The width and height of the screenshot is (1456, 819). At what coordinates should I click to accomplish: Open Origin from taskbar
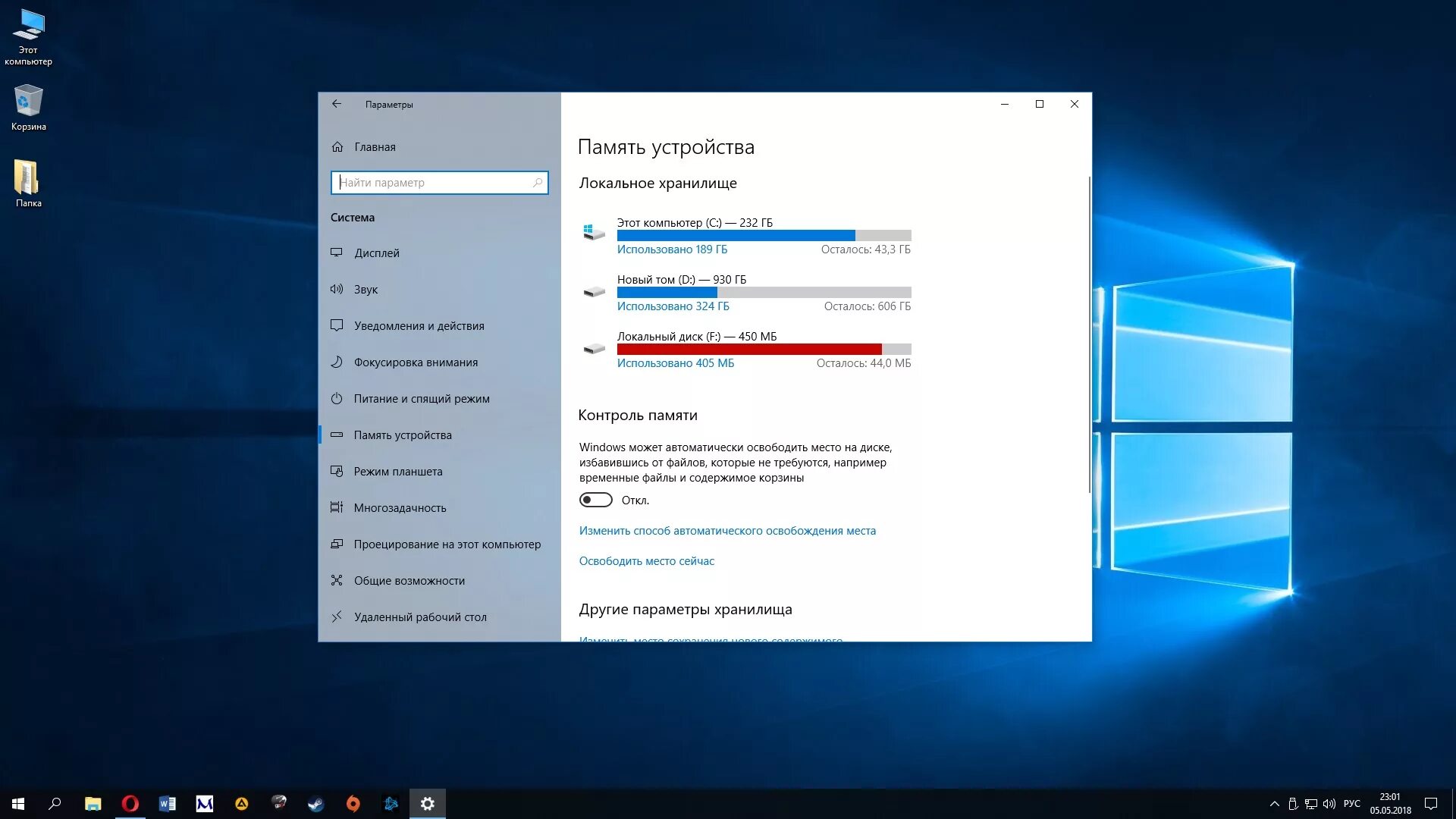pos(353,804)
